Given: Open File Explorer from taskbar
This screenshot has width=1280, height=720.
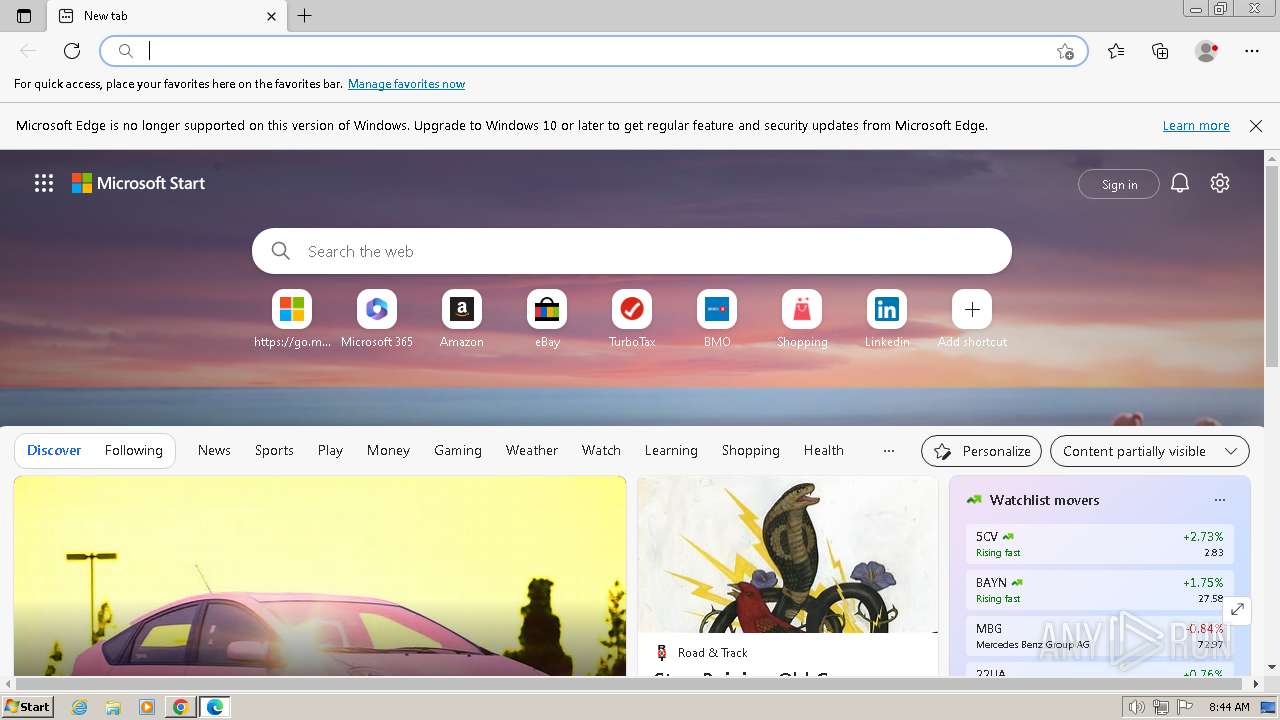Looking at the screenshot, I should click(113, 707).
